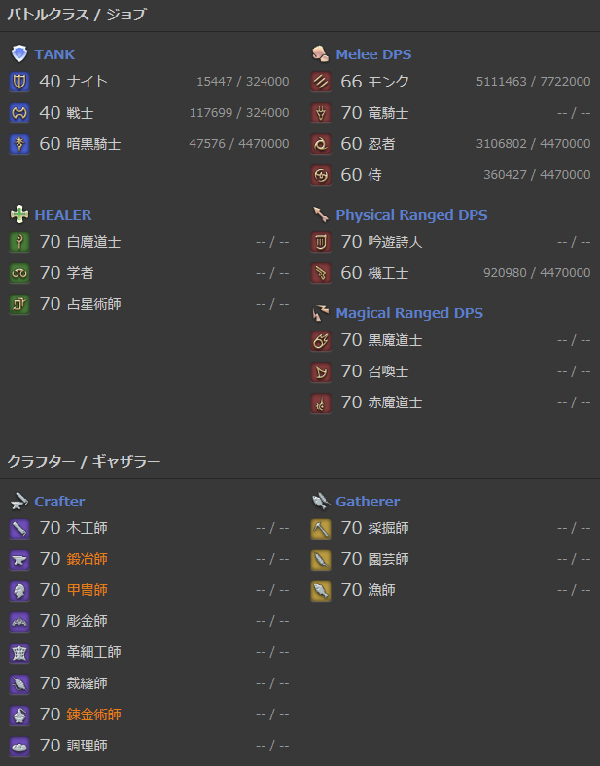Click the TANK shield role icon

click(x=20, y=54)
